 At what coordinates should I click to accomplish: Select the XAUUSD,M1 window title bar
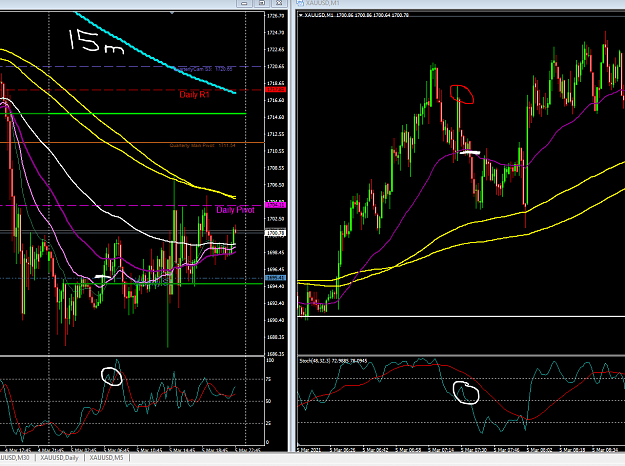pyautogui.click(x=461, y=3)
